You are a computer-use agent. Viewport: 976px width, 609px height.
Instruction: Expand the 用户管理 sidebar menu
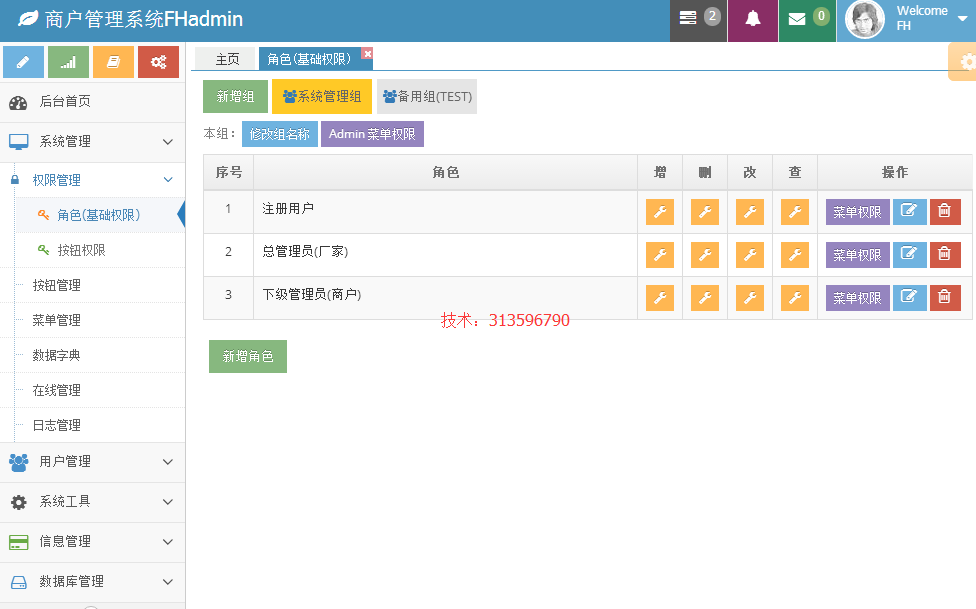pyautogui.click(x=92, y=461)
